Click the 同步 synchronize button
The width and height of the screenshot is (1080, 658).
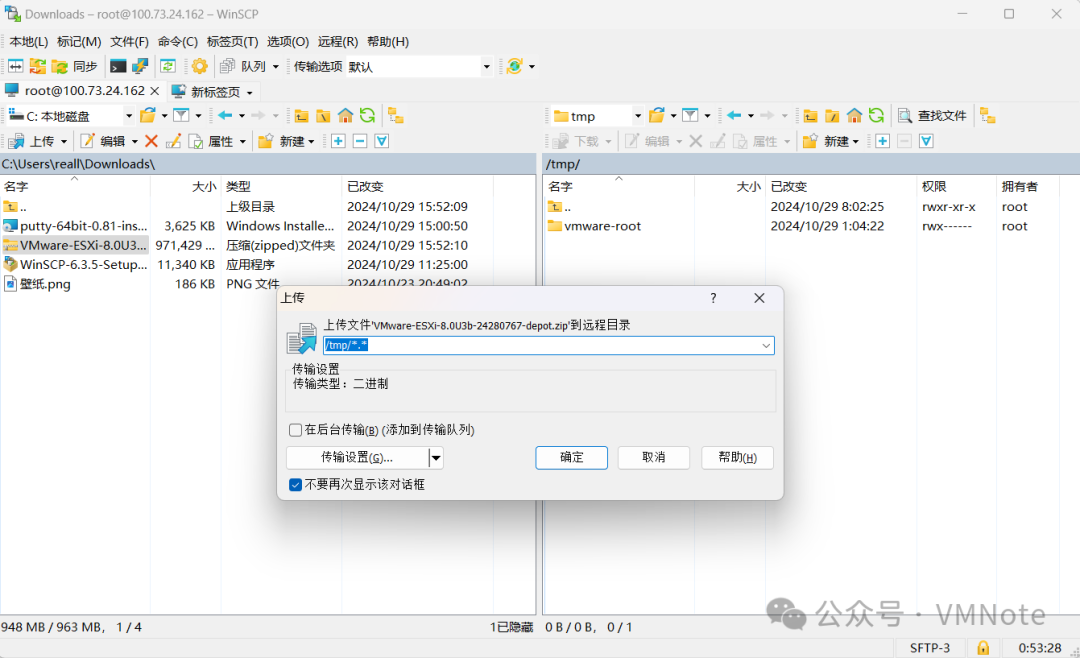pos(75,66)
